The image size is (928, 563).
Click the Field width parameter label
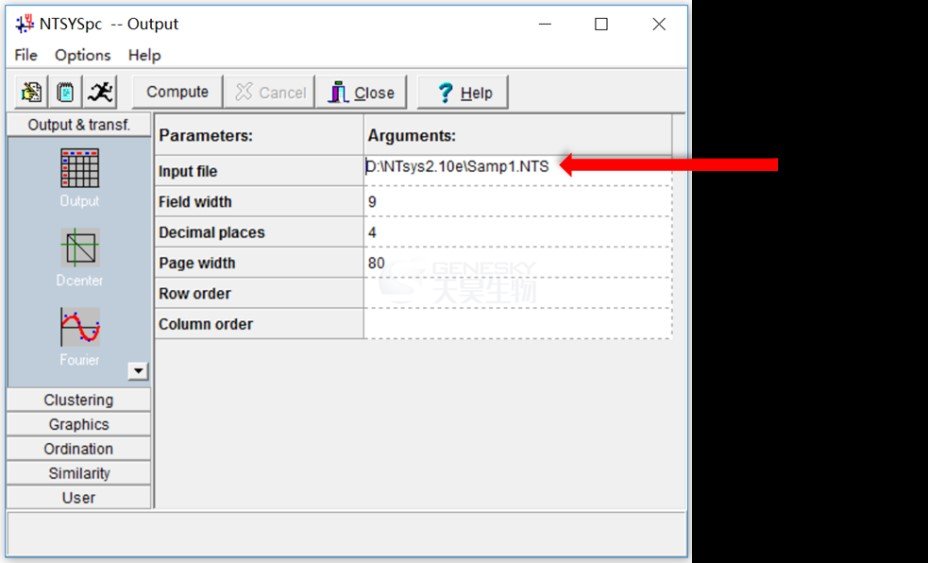tap(195, 202)
